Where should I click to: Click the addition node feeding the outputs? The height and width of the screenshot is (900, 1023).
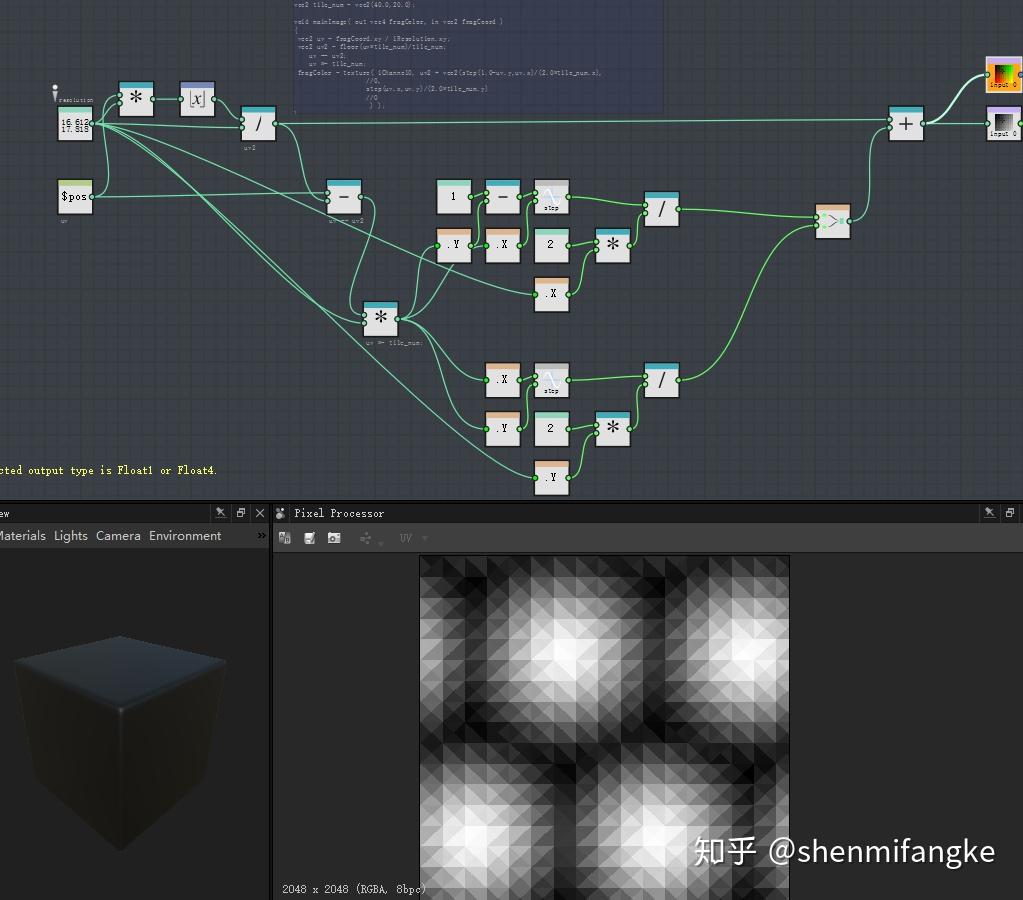point(905,124)
